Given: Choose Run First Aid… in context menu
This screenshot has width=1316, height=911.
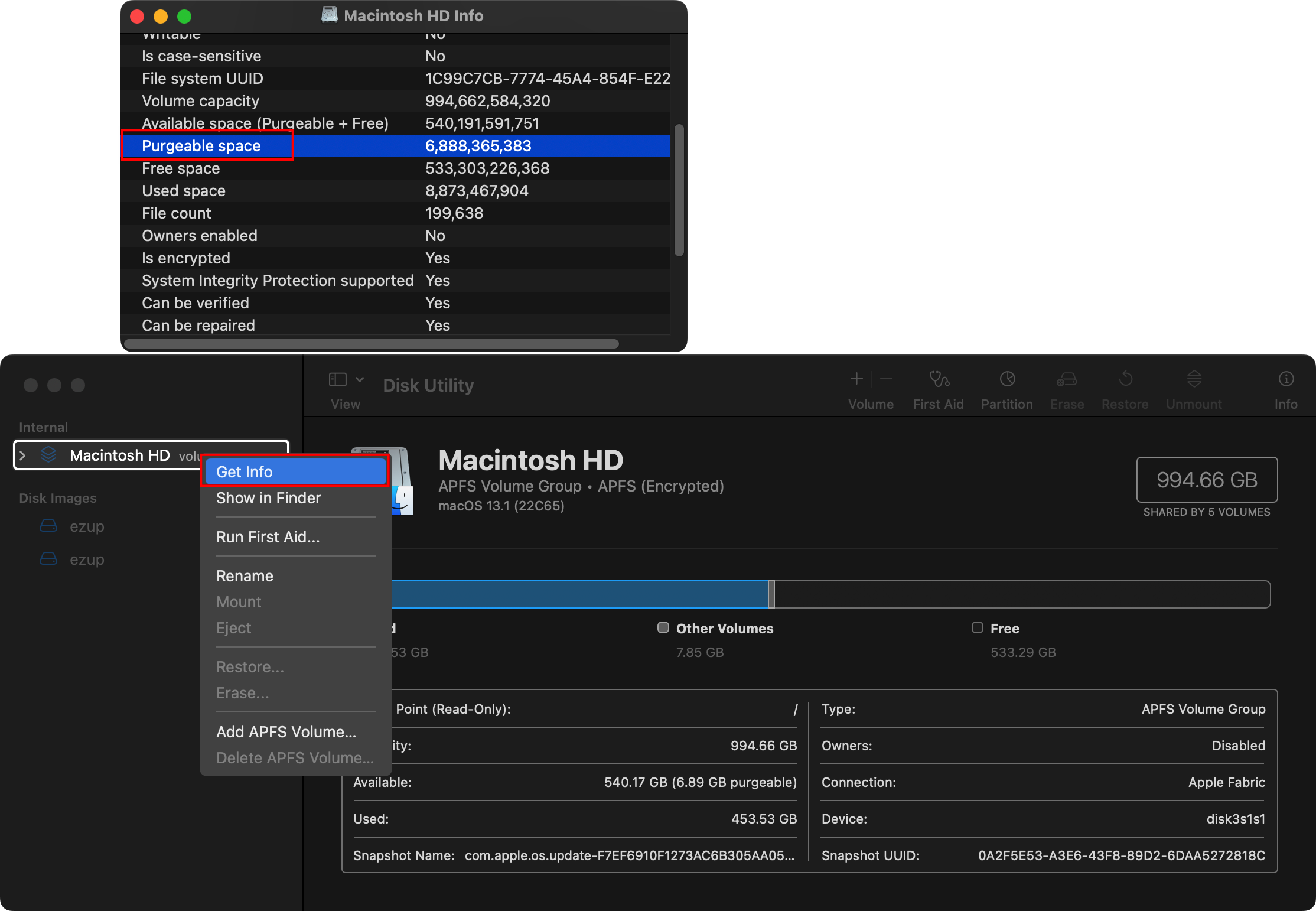Looking at the screenshot, I should coord(295,537).
